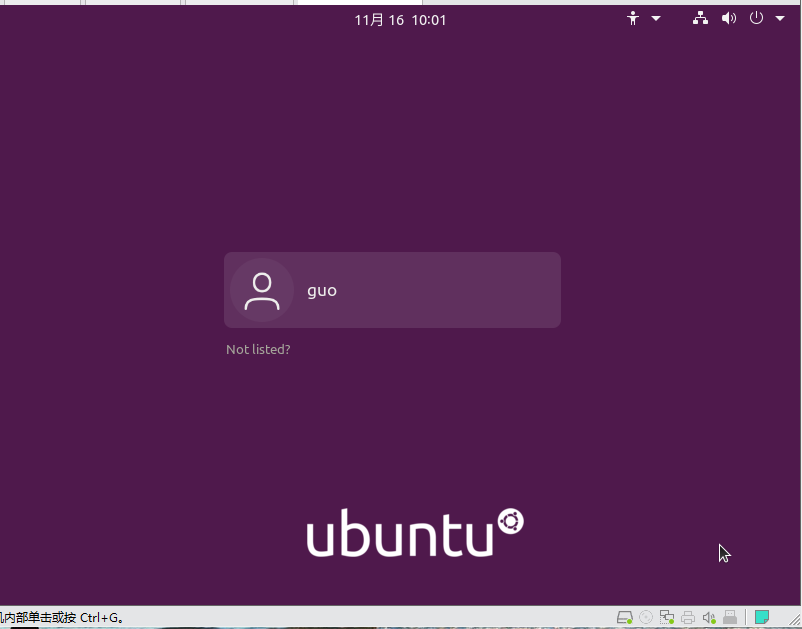This screenshot has width=802, height=629.
Task: Click the power icon in top bar
Action: 756,18
